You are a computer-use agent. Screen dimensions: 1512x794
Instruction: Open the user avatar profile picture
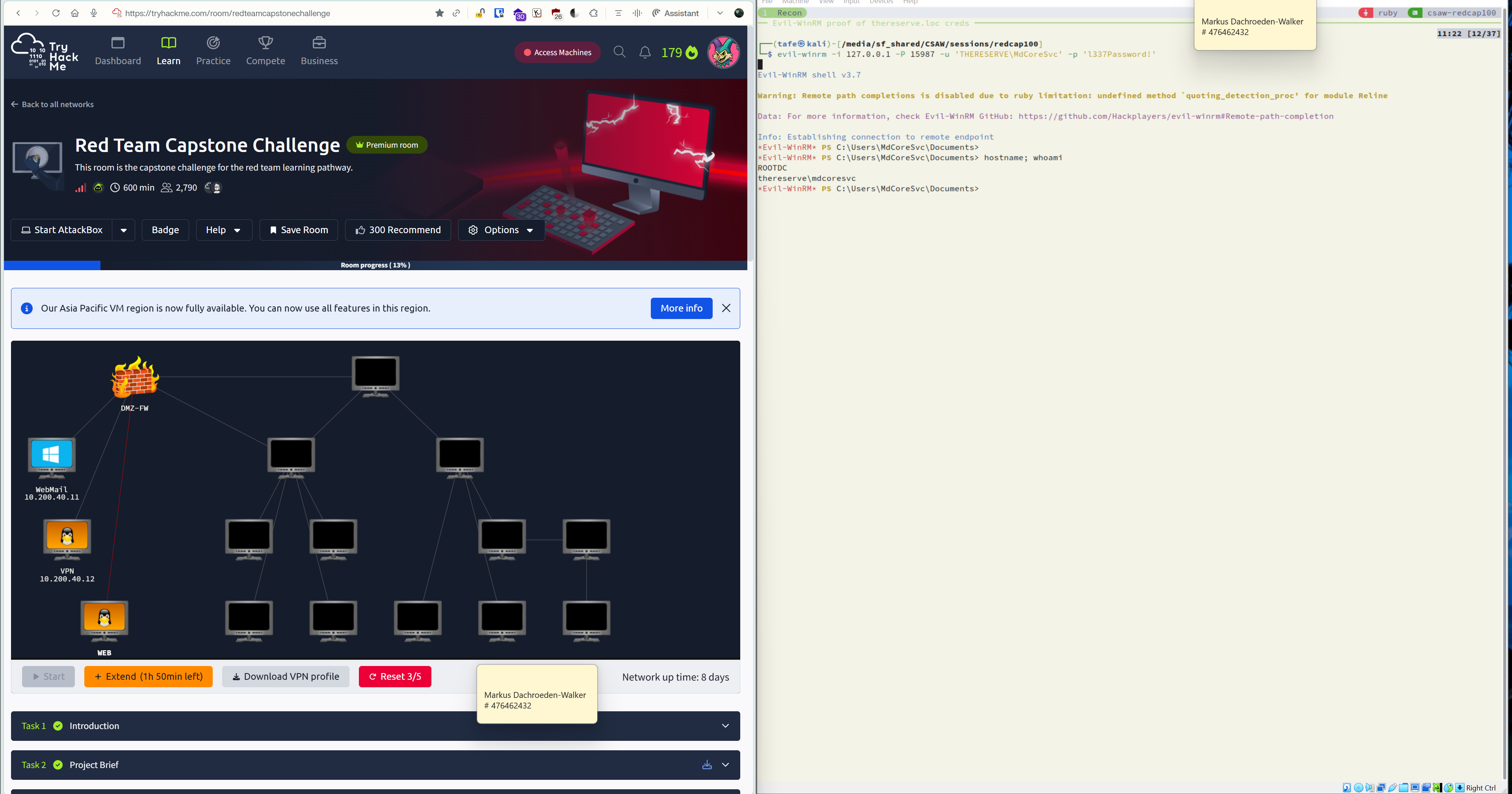[723, 52]
